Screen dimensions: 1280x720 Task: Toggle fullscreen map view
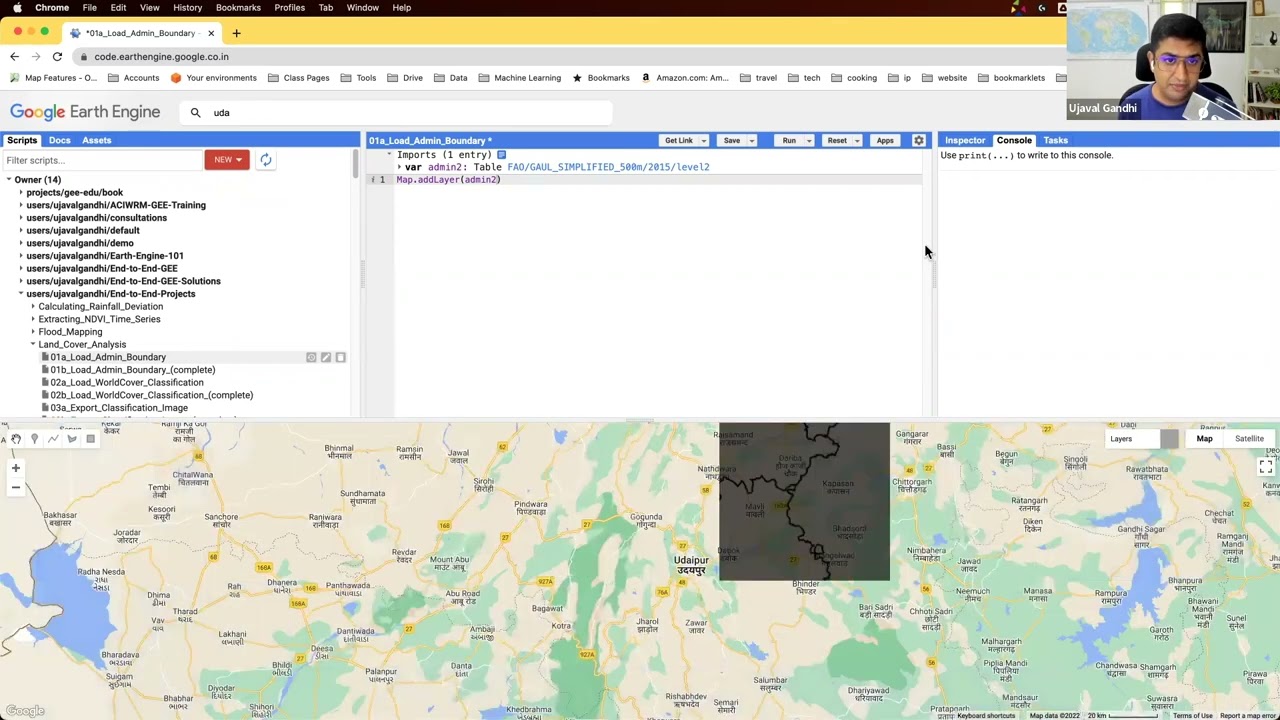(1266, 466)
